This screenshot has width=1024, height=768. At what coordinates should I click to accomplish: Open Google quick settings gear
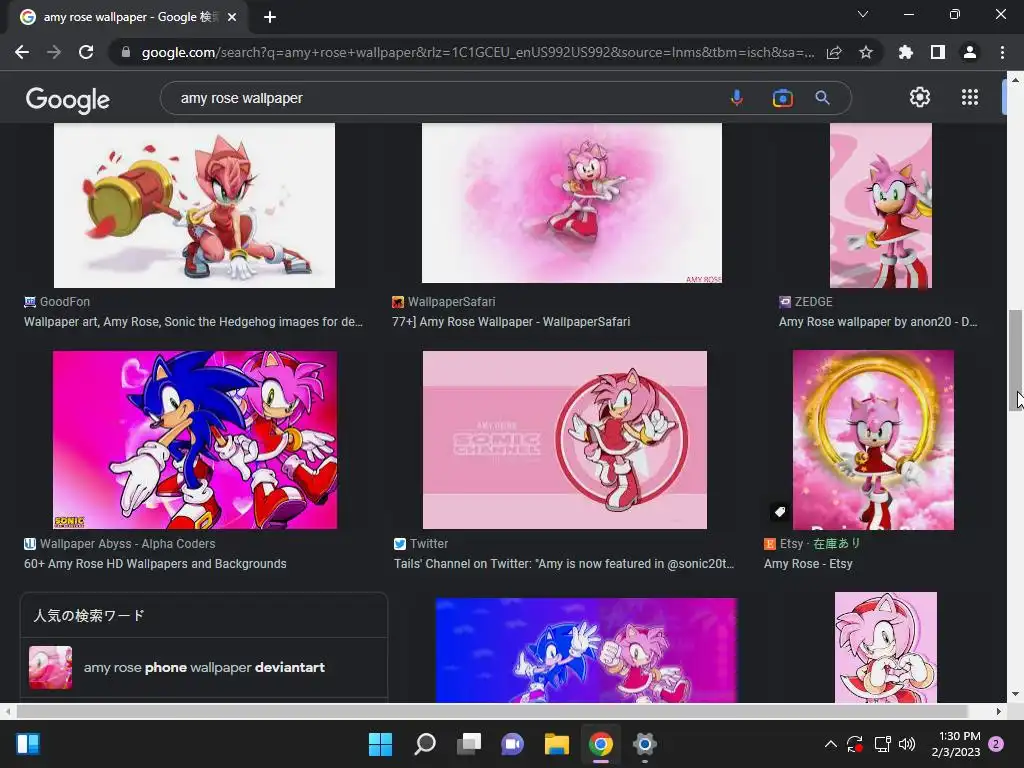(920, 97)
